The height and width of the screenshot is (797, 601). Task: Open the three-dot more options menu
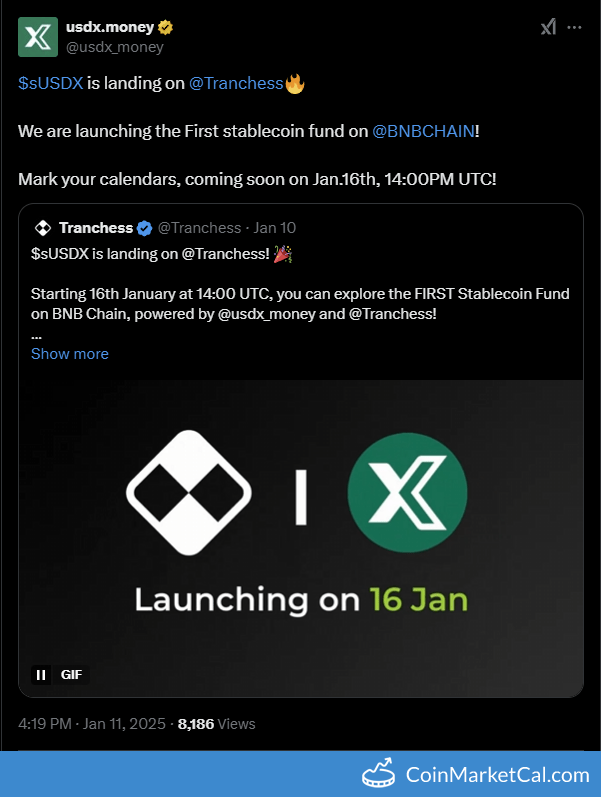[x=575, y=28]
